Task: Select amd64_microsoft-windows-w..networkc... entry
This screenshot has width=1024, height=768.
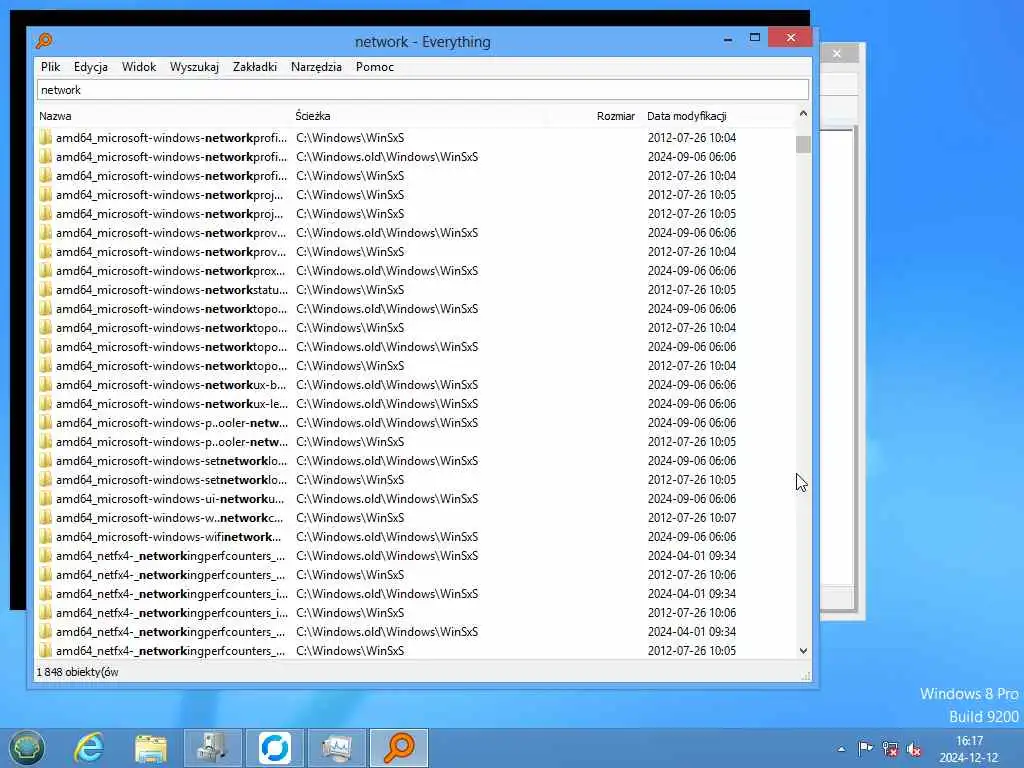Action: 170,517
